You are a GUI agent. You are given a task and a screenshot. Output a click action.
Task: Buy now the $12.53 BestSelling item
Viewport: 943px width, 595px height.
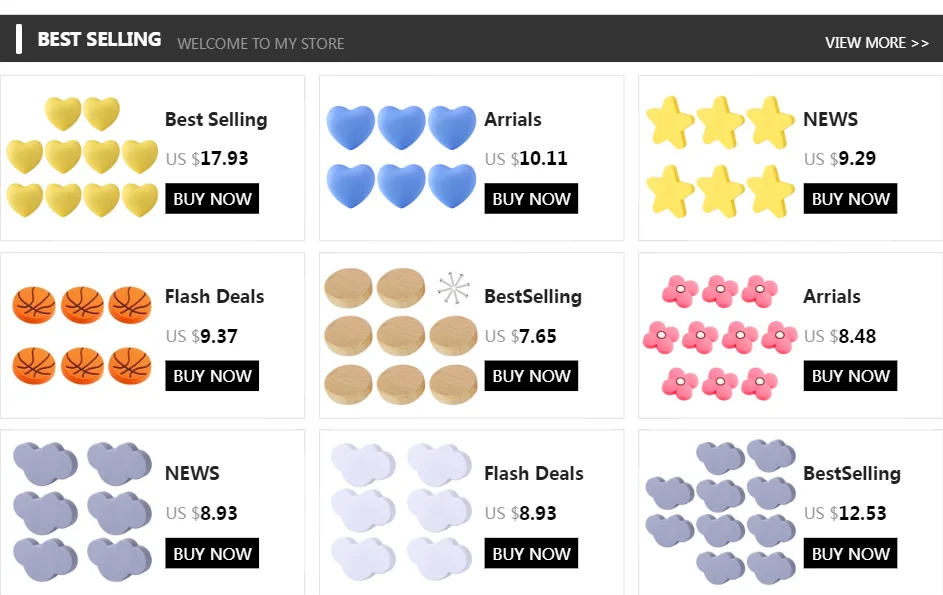(x=850, y=553)
